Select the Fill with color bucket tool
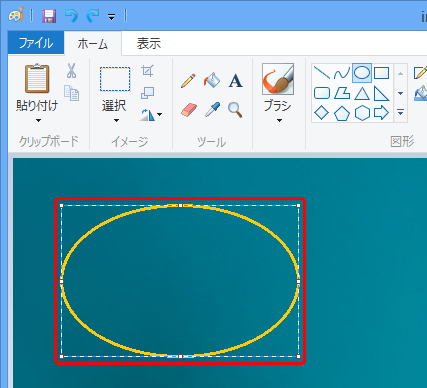The width and height of the screenshot is (427, 388). click(x=212, y=80)
